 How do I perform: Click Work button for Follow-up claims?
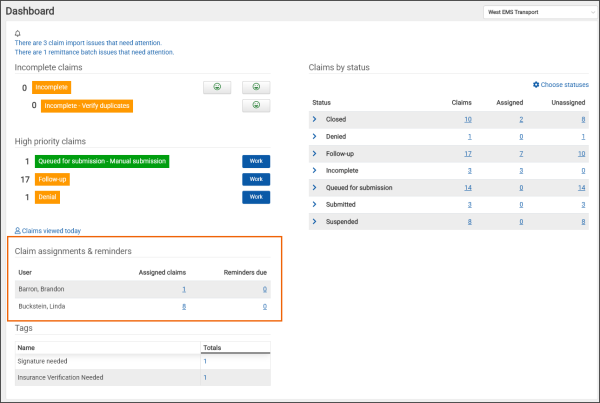256,179
